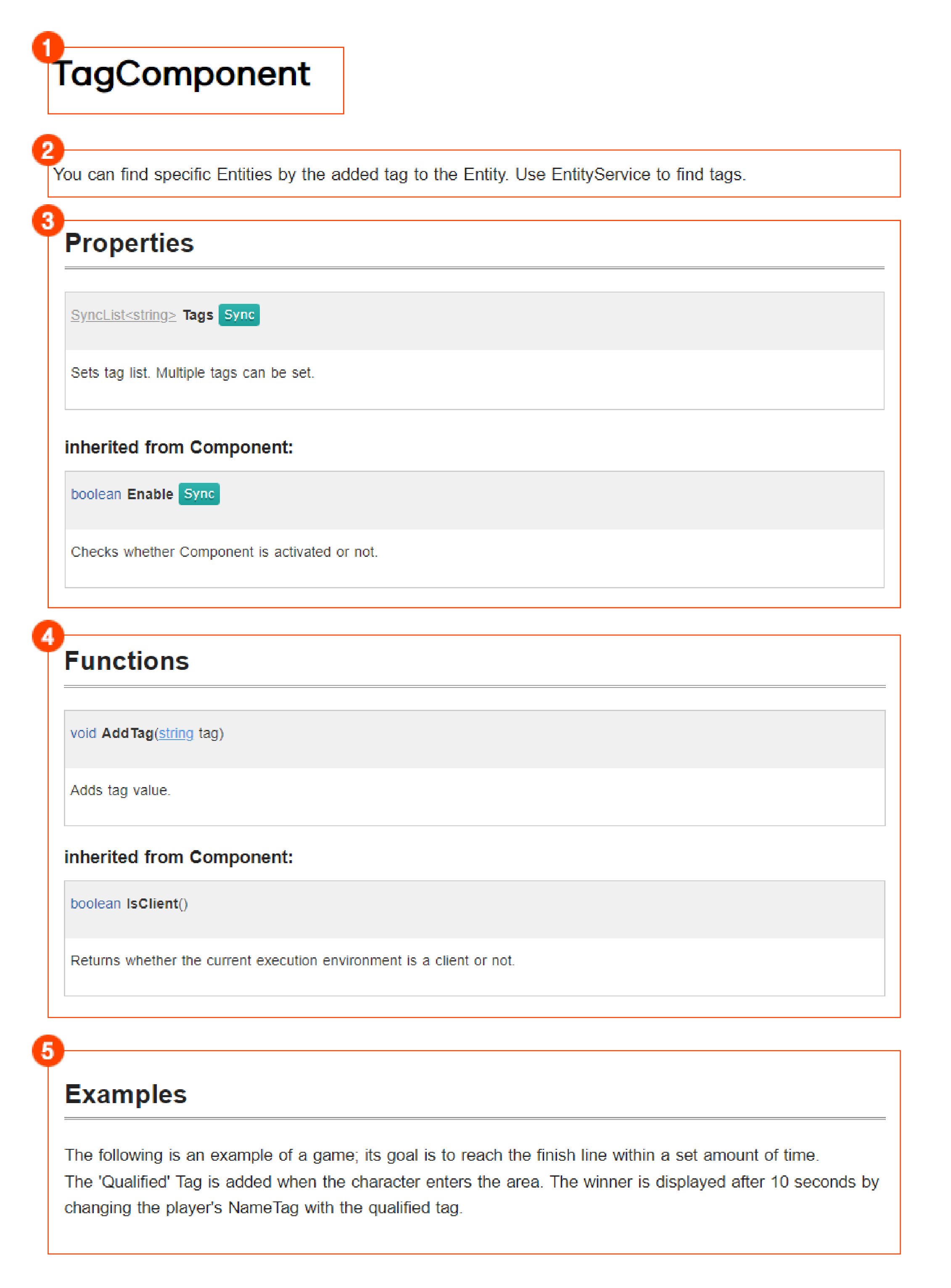The width and height of the screenshot is (951, 1288).
Task: Click the orange number 4 marker badge
Action: click(x=48, y=636)
